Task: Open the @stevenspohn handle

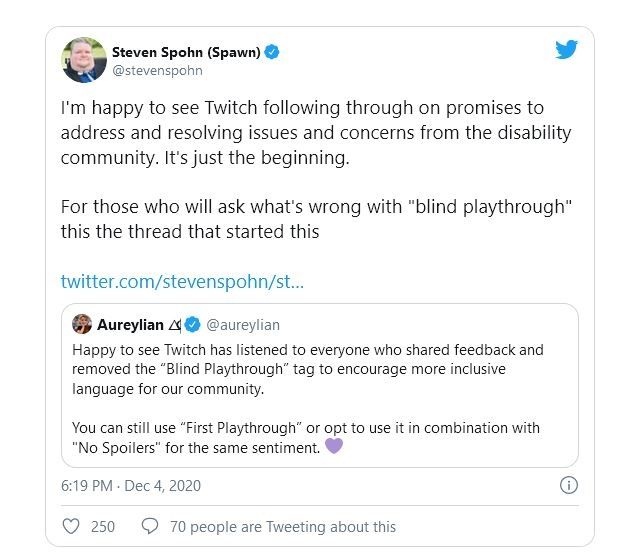Action: click(155, 71)
